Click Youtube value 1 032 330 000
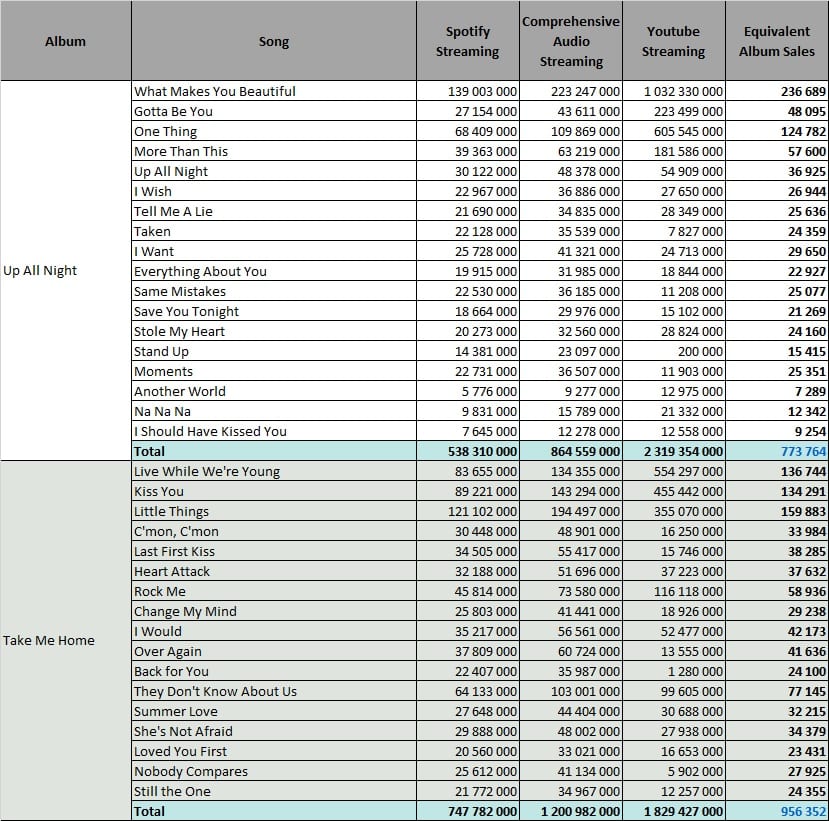The height and width of the screenshot is (821, 829). (674, 91)
